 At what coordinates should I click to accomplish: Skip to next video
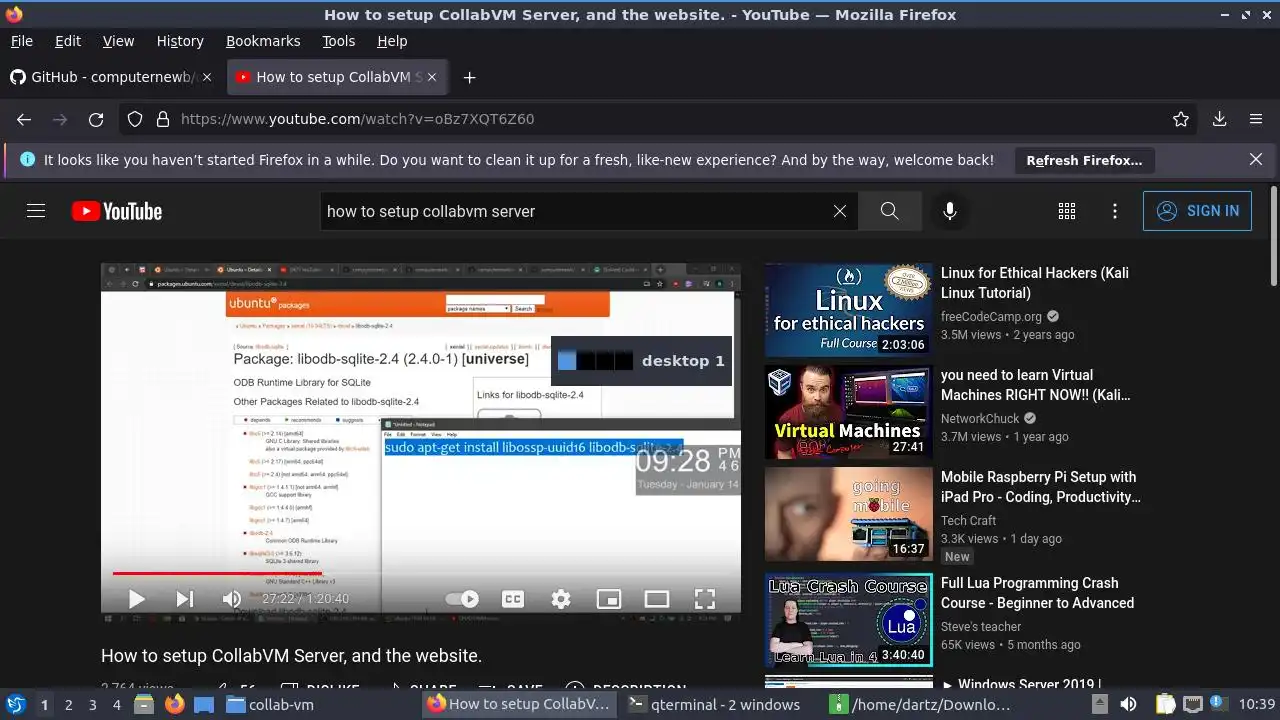coord(185,599)
